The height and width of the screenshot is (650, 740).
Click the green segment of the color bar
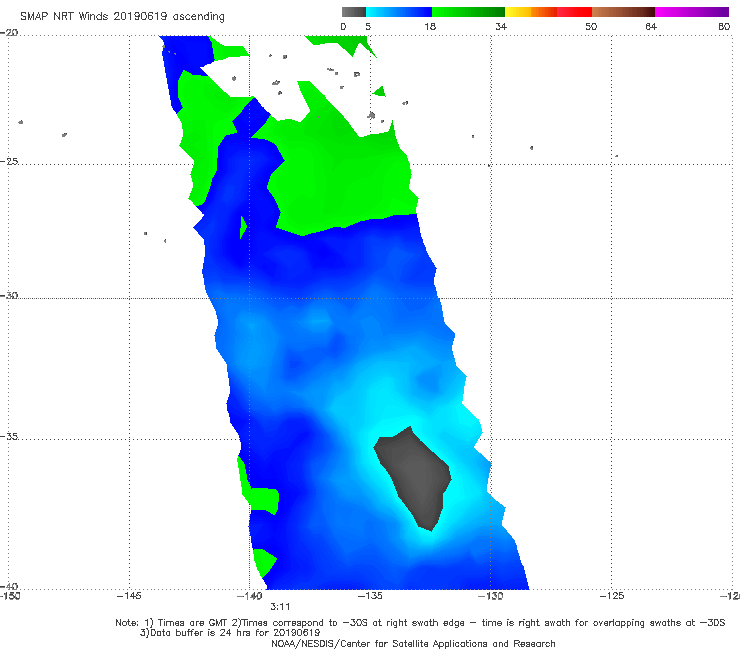(x=468, y=12)
